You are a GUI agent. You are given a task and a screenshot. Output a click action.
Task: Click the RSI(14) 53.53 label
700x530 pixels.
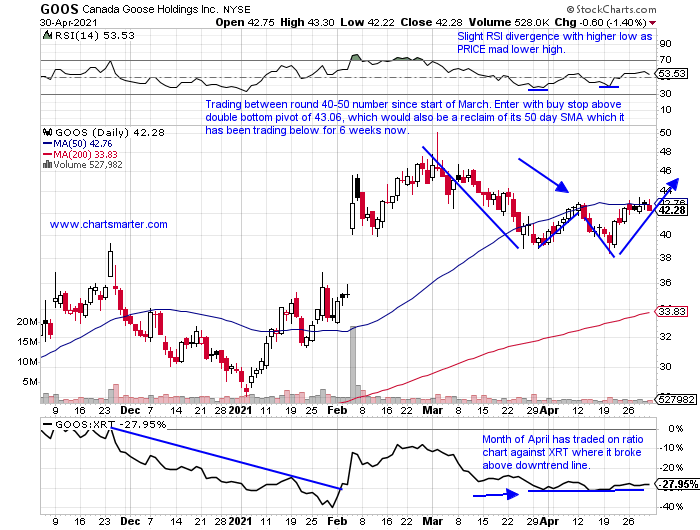(94, 35)
